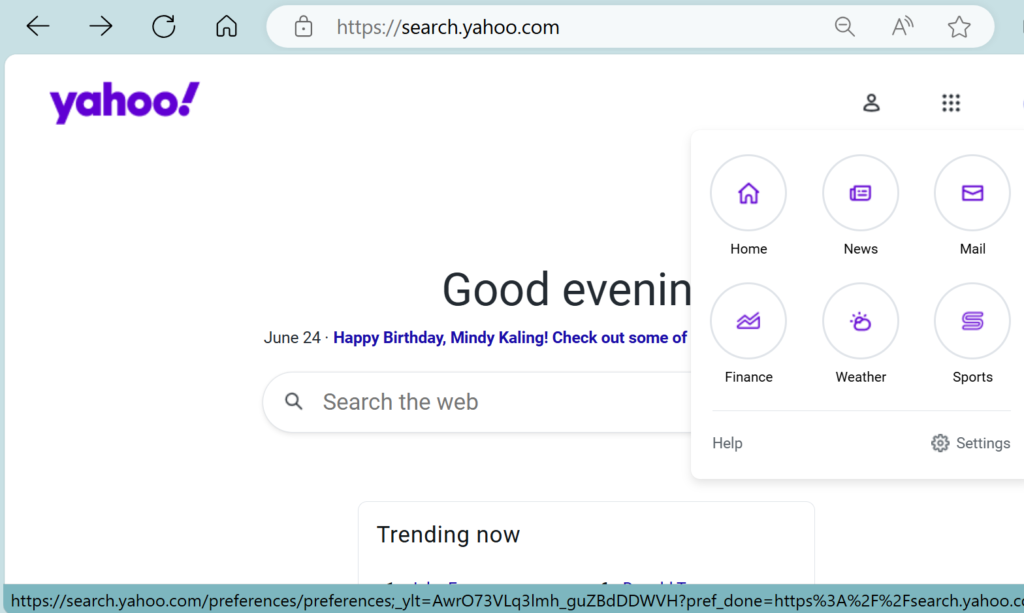The image size is (1024, 613).
Task: Click the Trending now heading
Action: (448, 535)
